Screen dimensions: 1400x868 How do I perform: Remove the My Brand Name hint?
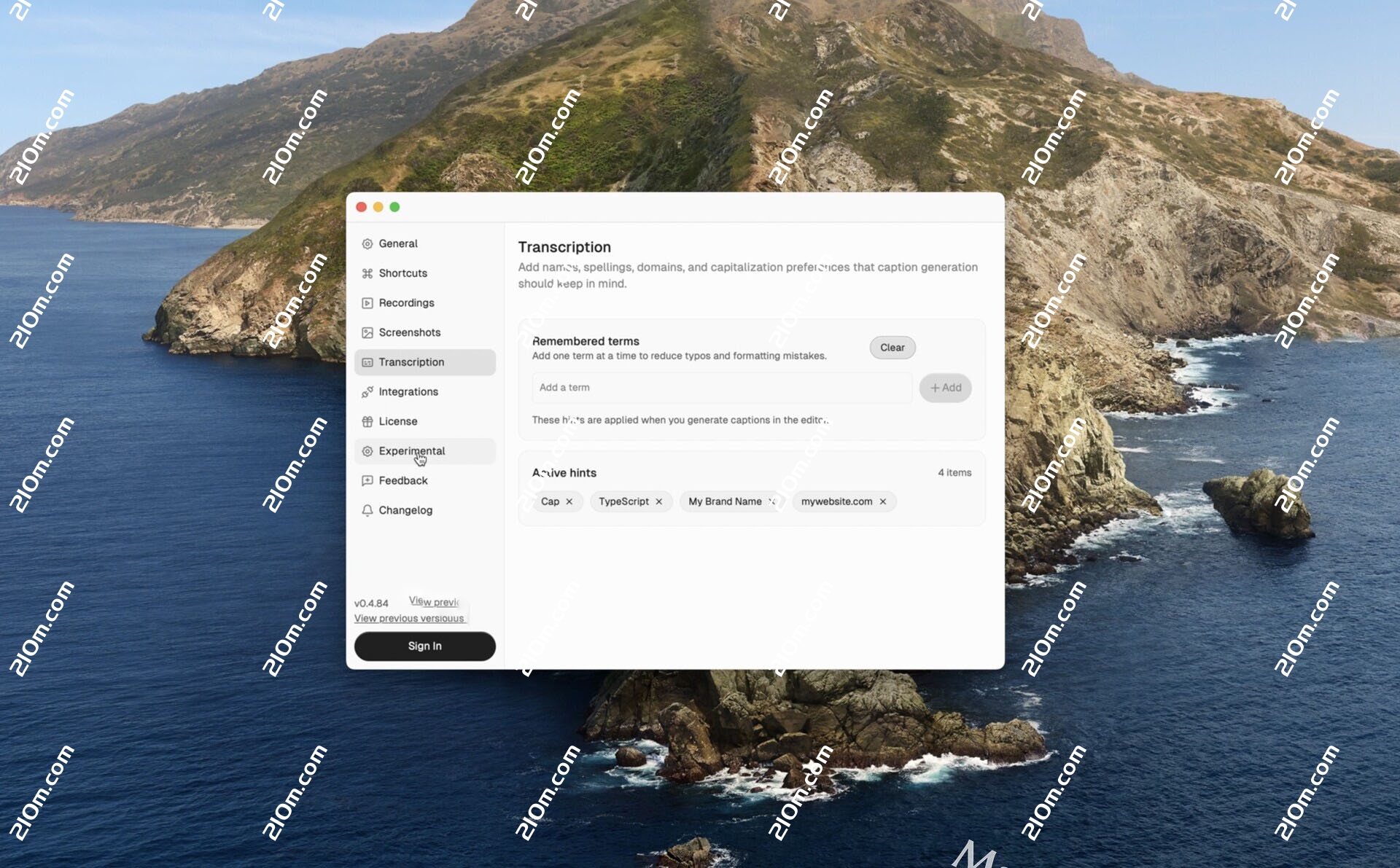[x=772, y=501]
